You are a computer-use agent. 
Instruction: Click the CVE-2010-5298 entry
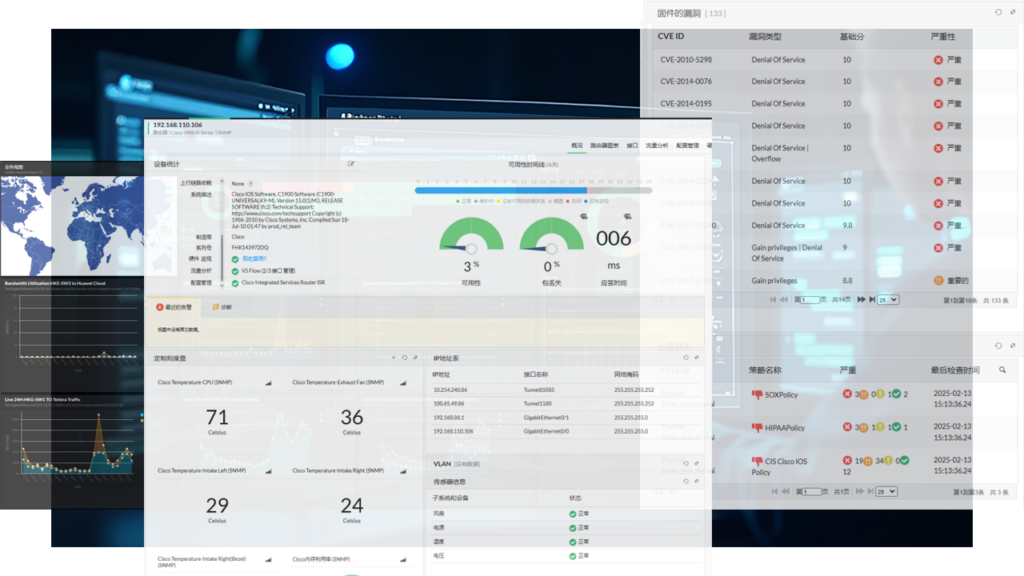(x=686, y=60)
